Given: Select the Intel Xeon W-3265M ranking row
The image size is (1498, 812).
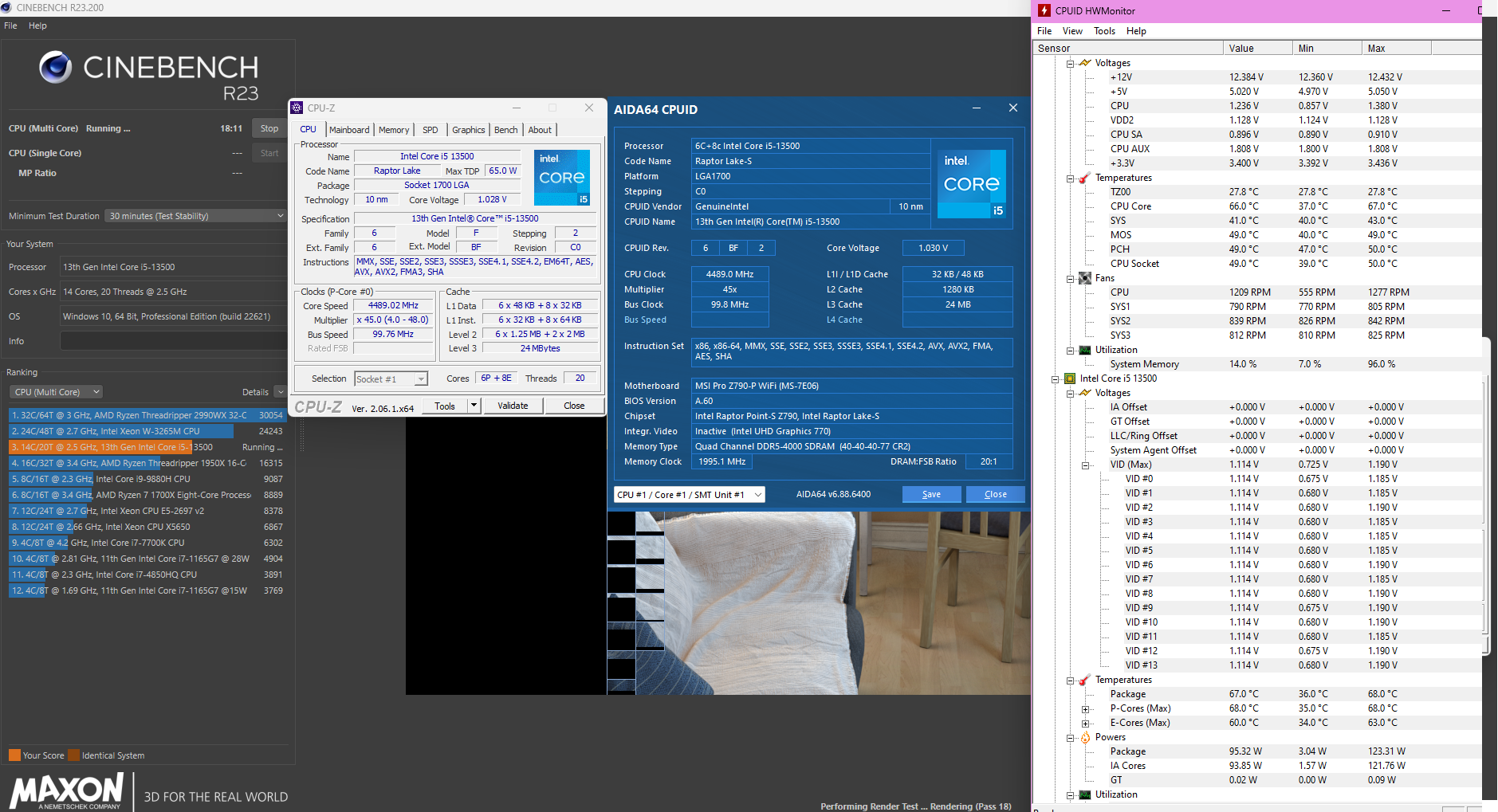Looking at the screenshot, I should tap(147, 431).
